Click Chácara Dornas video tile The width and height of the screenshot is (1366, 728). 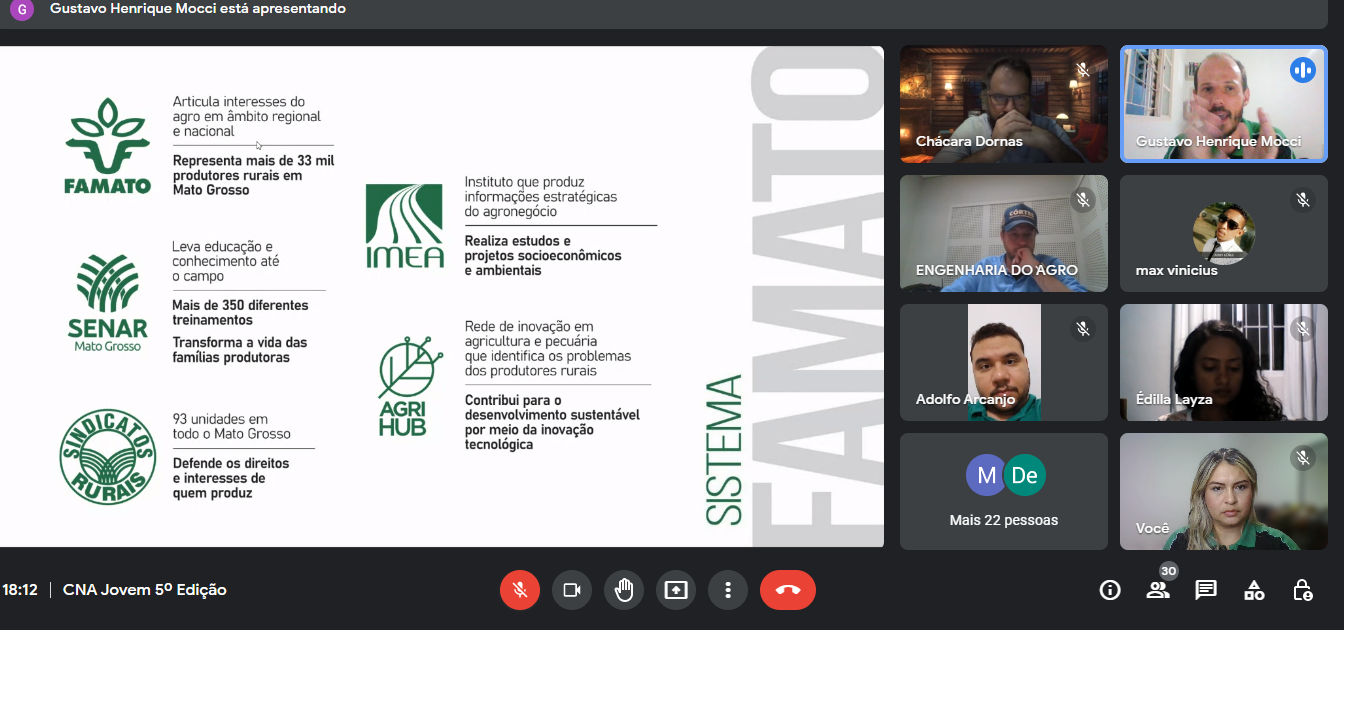point(1003,104)
